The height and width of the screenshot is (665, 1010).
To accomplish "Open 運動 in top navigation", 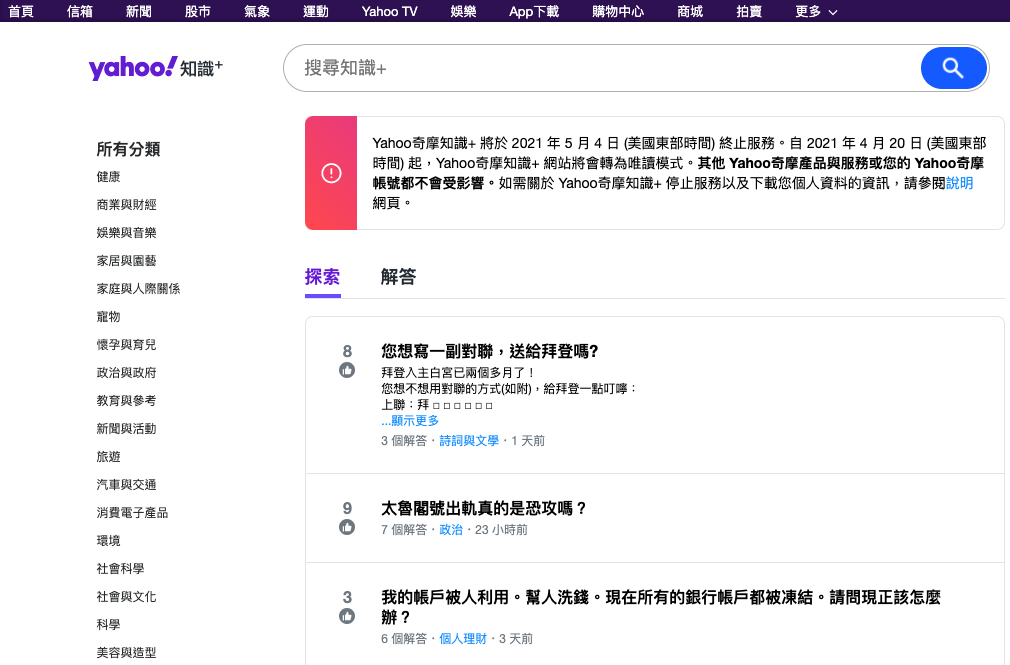I will click(x=316, y=12).
